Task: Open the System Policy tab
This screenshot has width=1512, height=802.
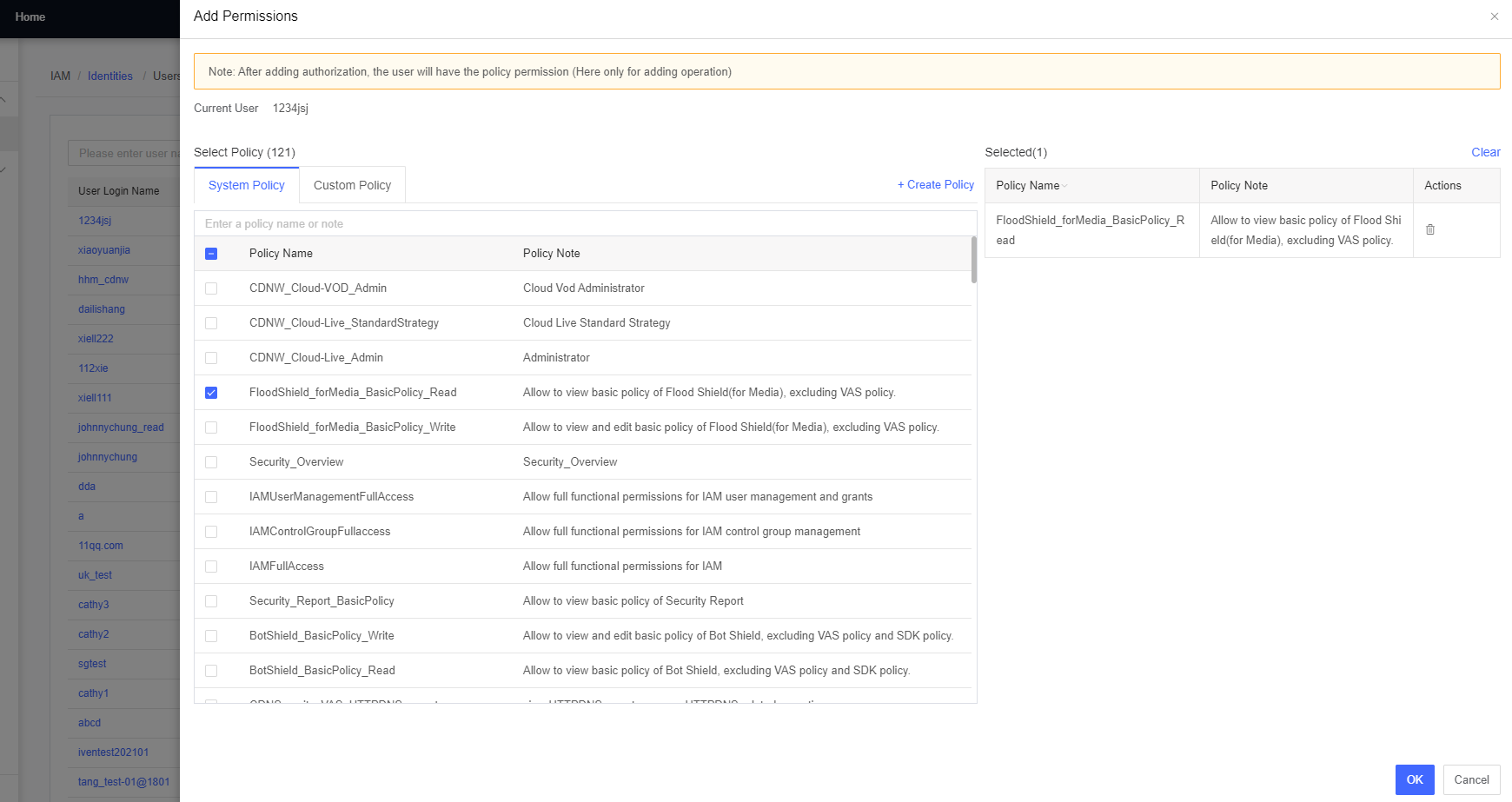Action: click(x=247, y=185)
